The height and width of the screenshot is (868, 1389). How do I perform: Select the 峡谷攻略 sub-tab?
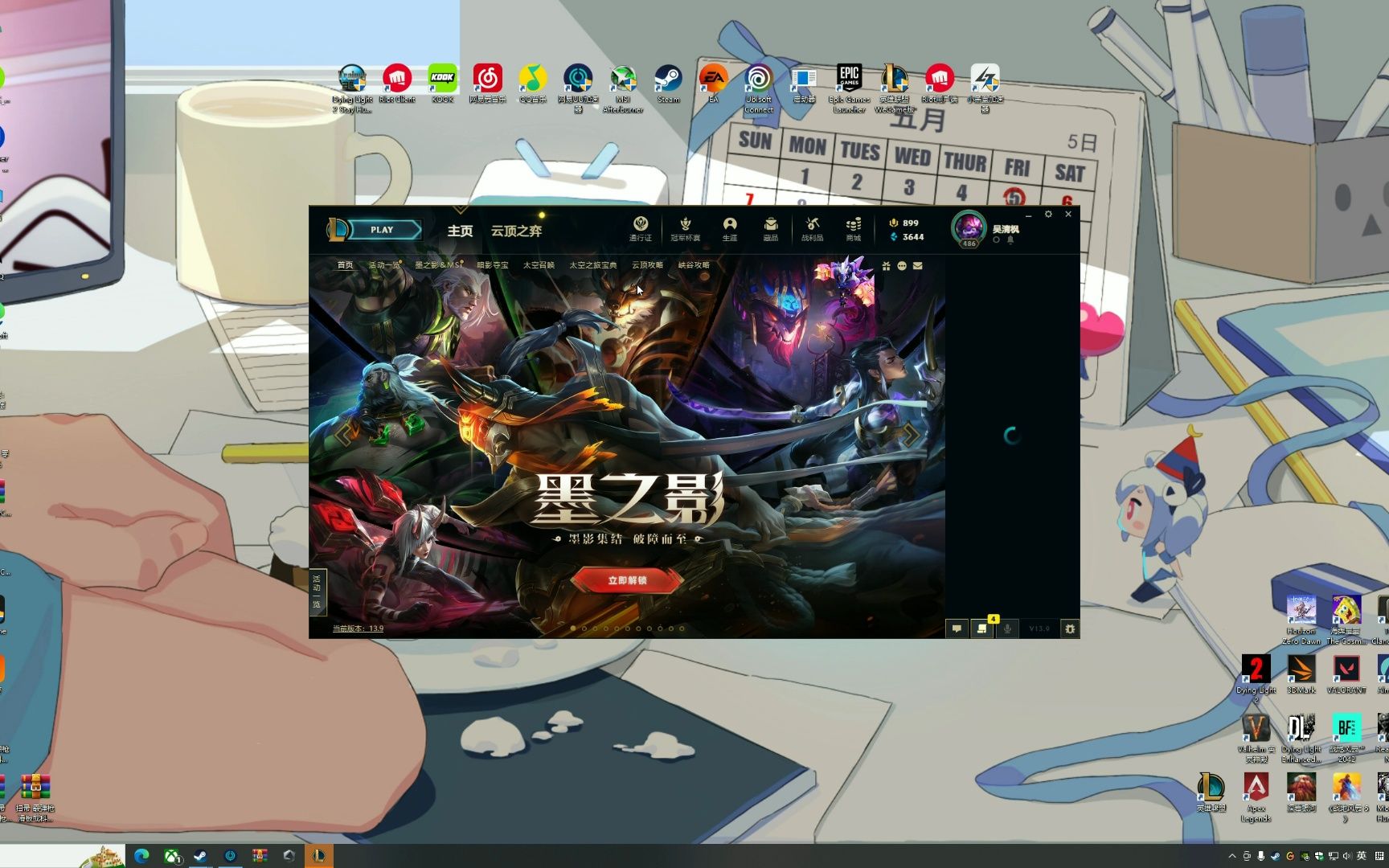(694, 265)
